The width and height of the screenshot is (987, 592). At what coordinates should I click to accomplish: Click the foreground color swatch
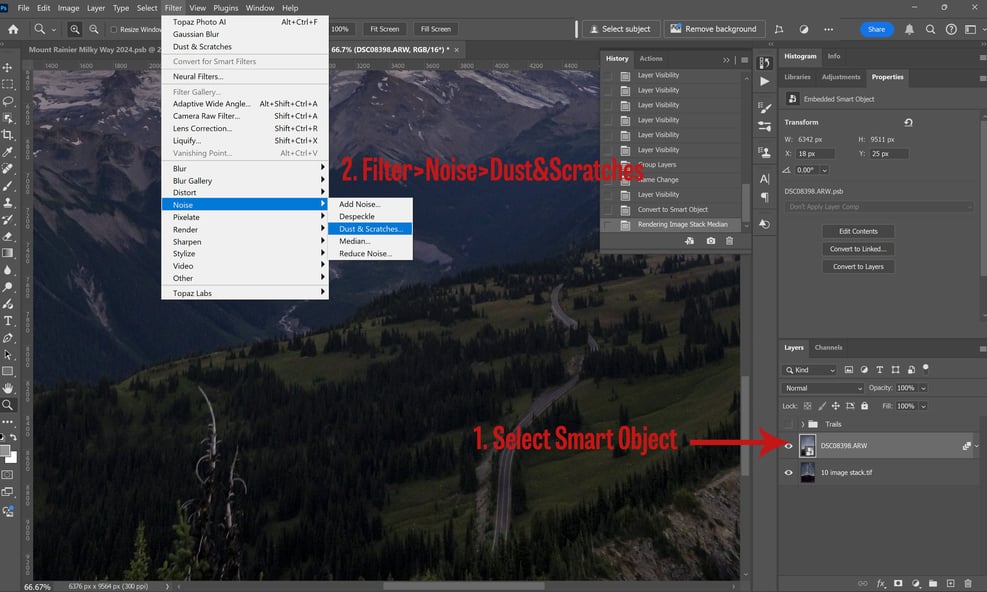point(5,451)
